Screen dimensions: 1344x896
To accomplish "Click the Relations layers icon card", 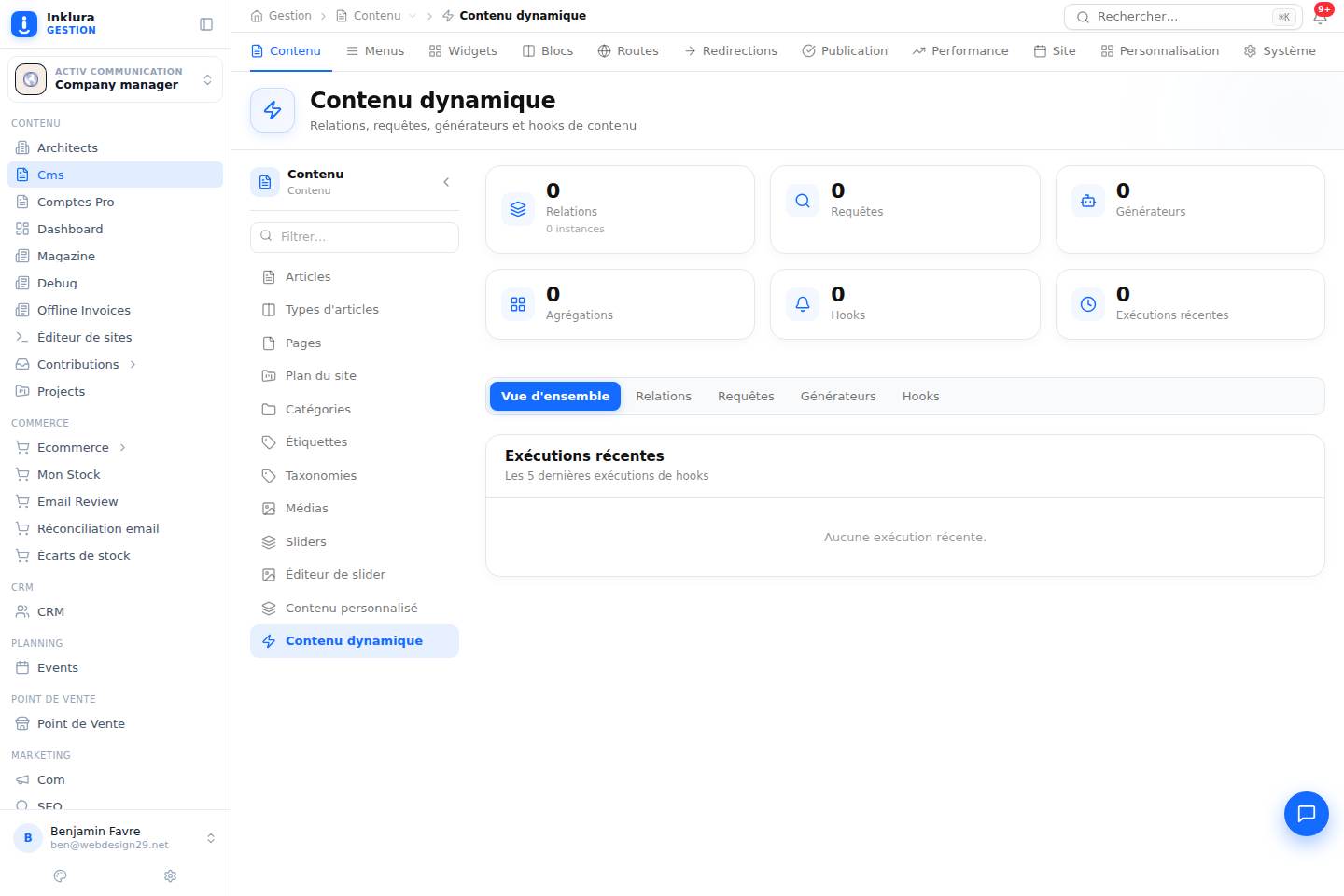I will tap(518, 209).
